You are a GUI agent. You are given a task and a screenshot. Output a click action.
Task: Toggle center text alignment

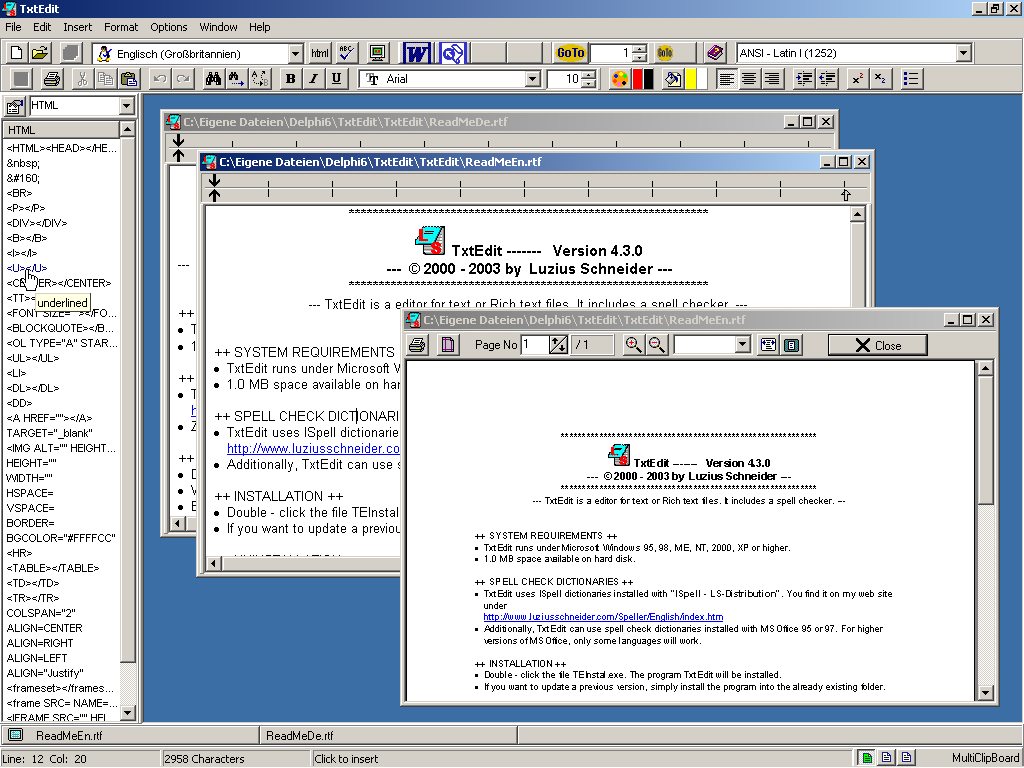[x=749, y=79]
